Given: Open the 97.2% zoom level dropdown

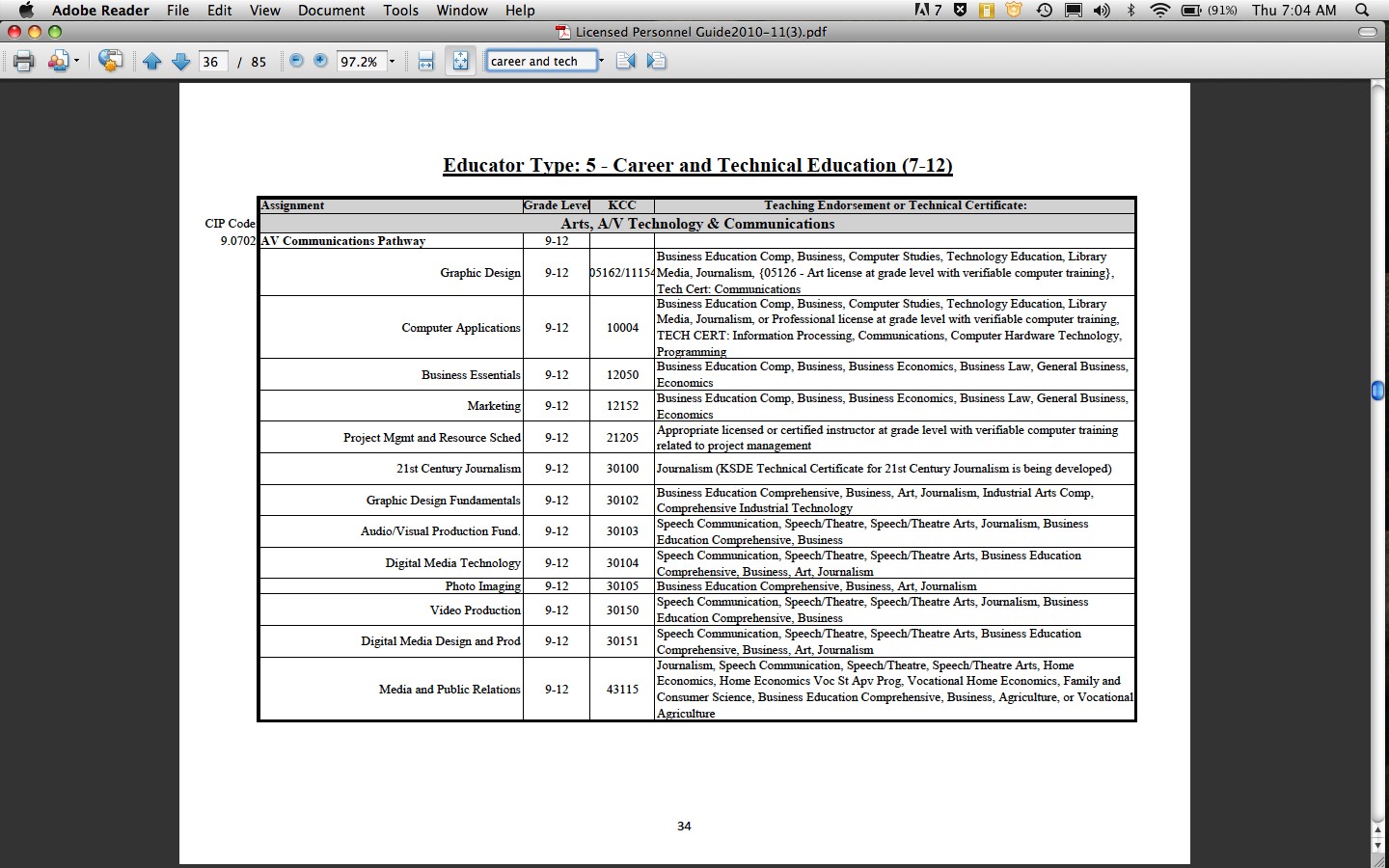Looking at the screenshot, I should (392, 62).
